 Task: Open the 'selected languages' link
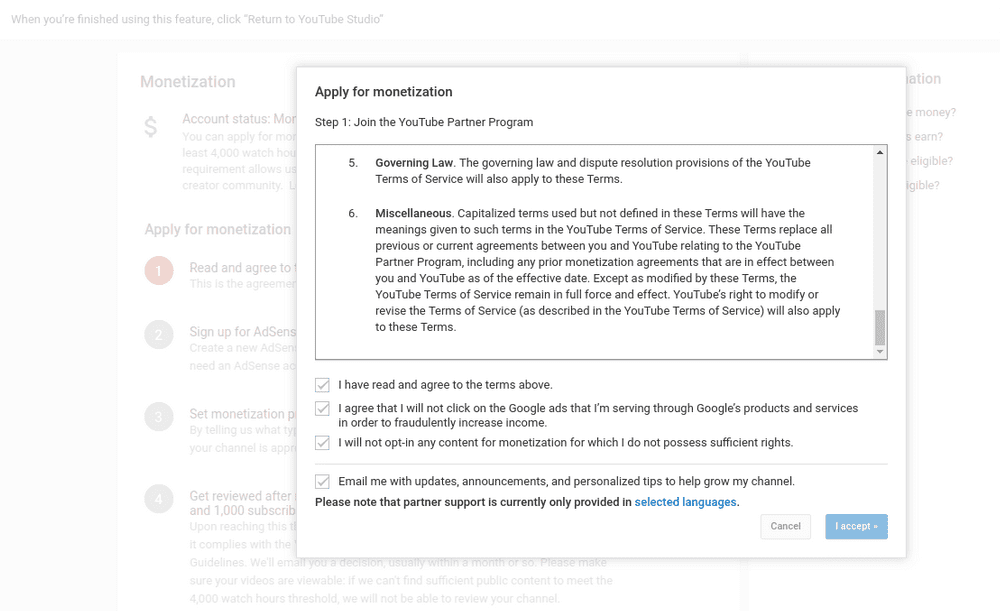[x=685, y=502]
